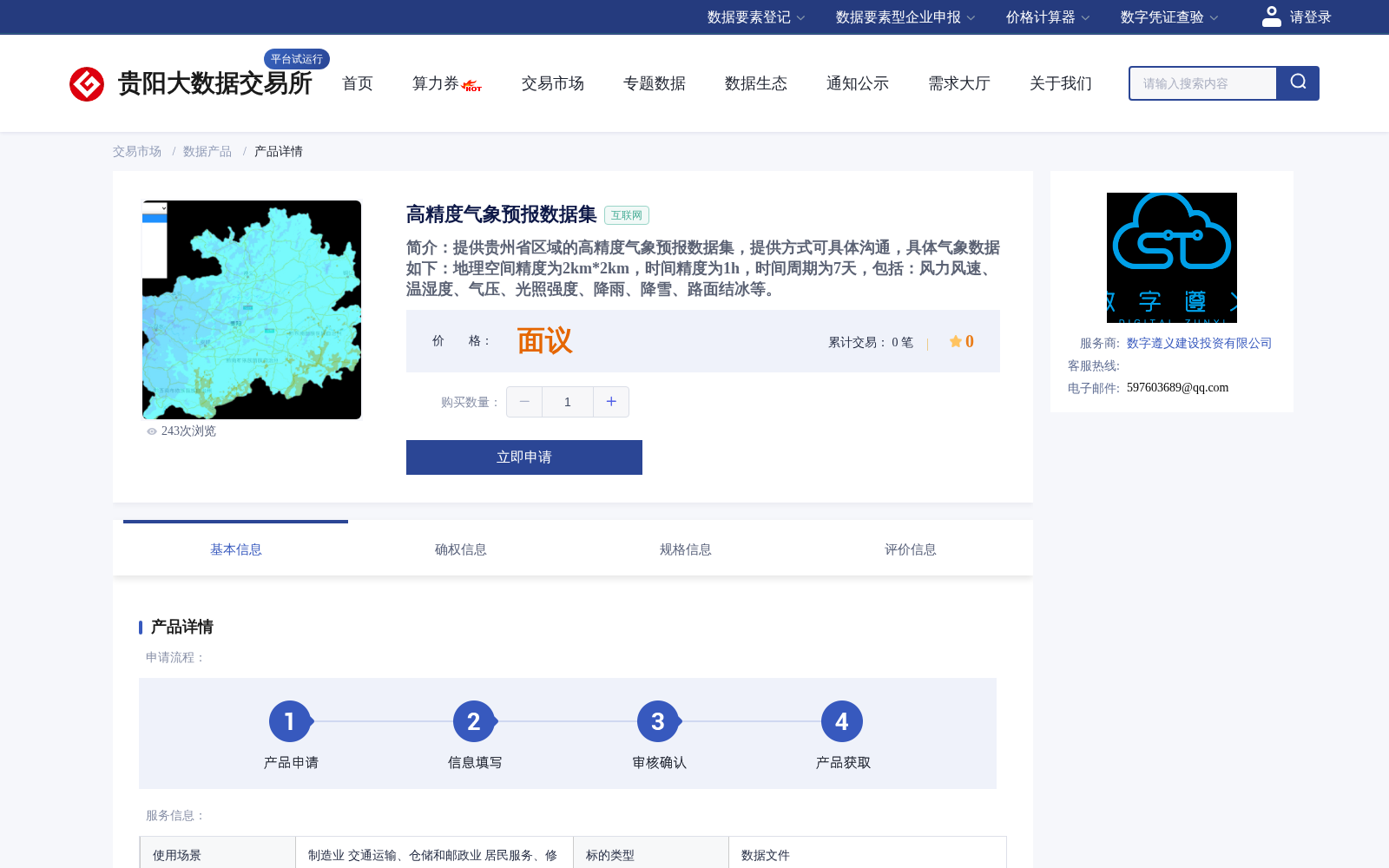Switch to the 确权信息 tab
Viewport: 1389px width, 868px height.
coord(461,549)
